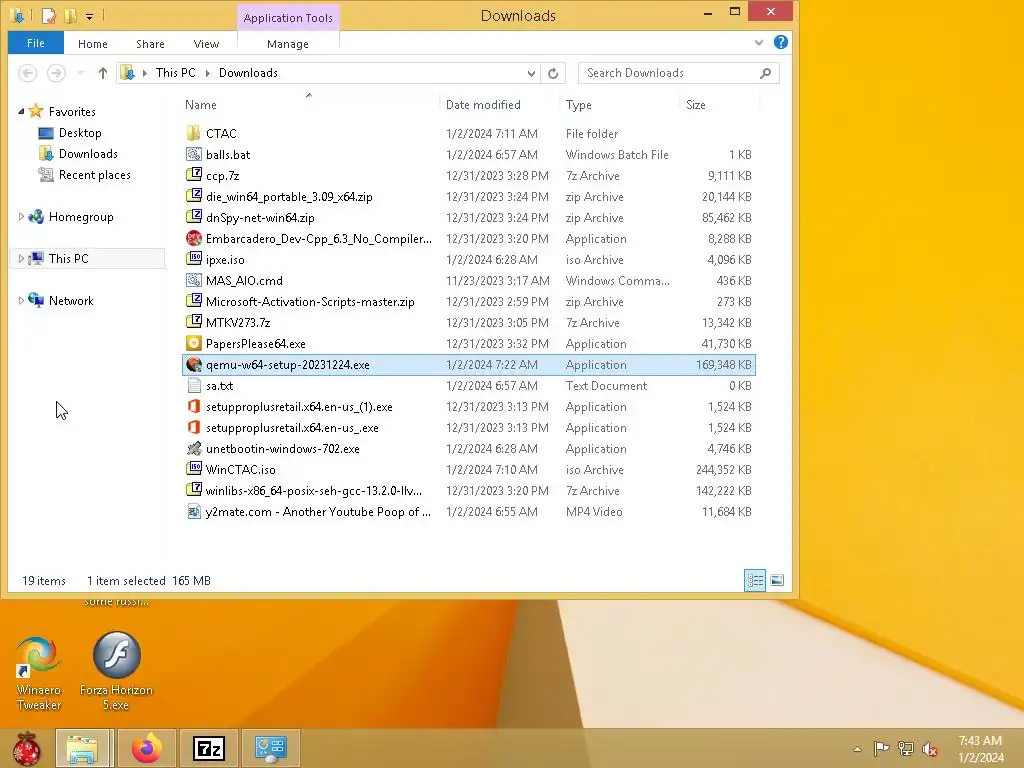
Task: Open address bar history dropdown
Action: (x=531, y=73)
